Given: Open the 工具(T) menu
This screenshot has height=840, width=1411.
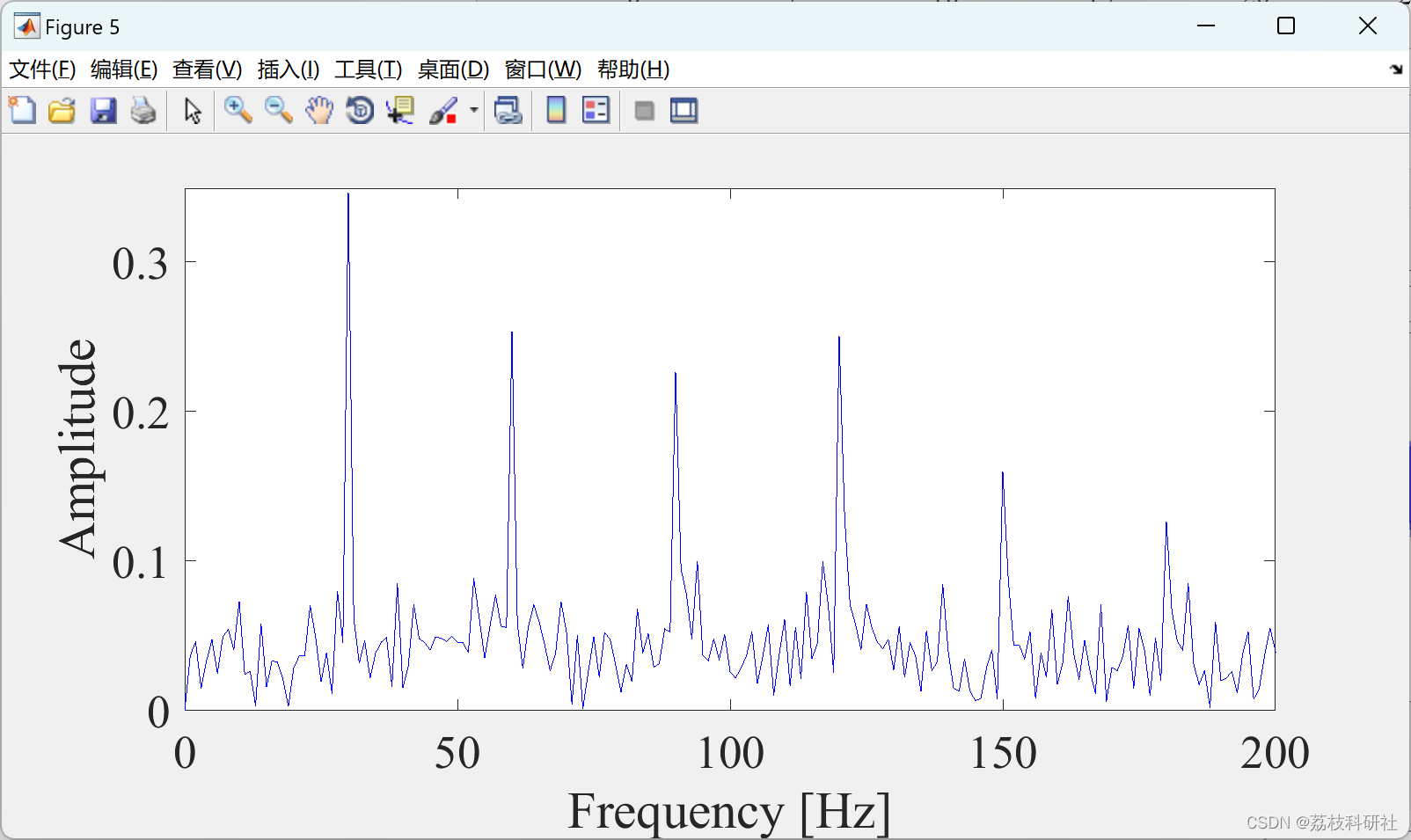Looking at the screenshot, I should (369, 69).
